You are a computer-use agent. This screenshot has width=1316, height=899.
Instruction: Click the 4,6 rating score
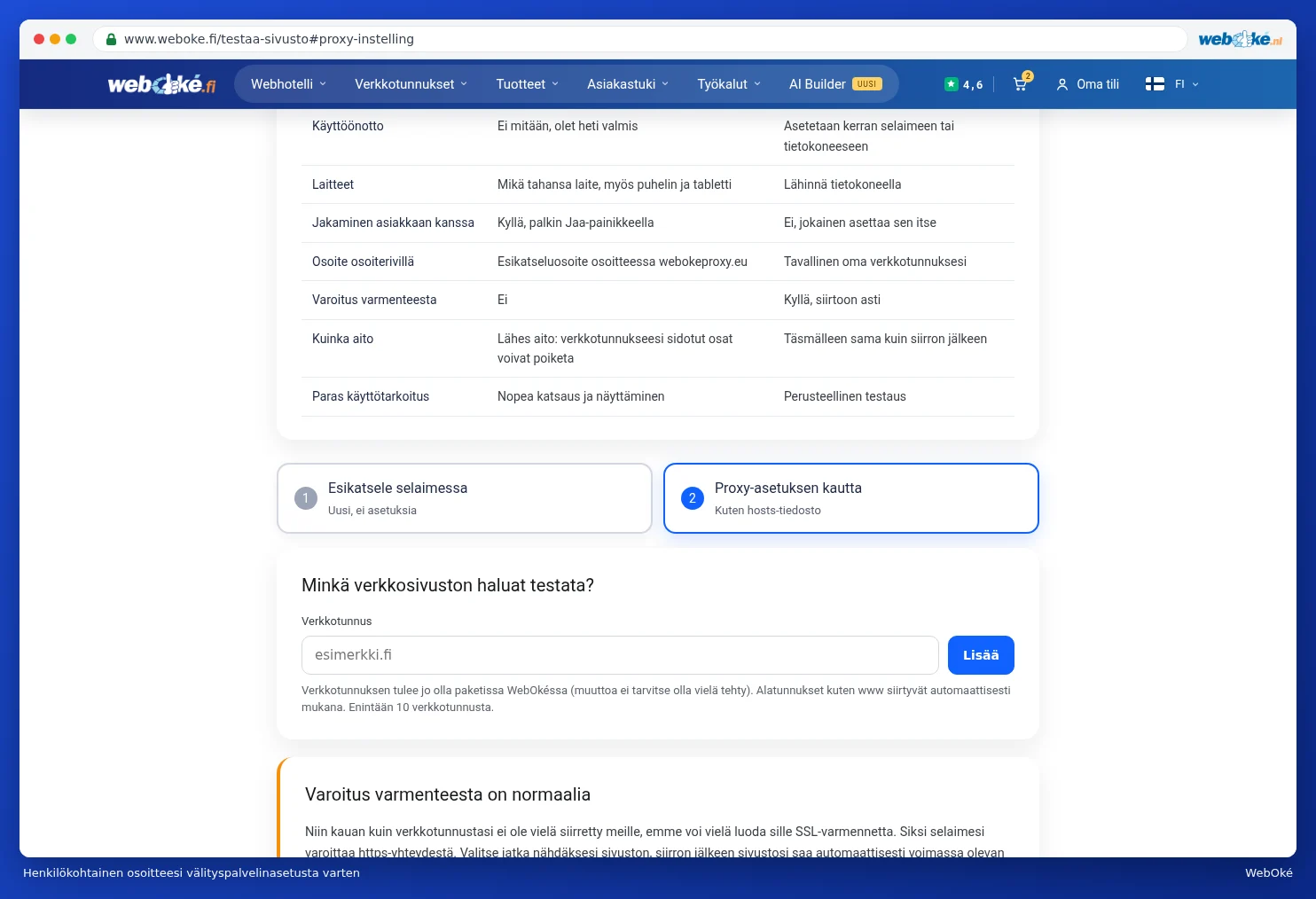pyautogui.click(x=973, y=85)
